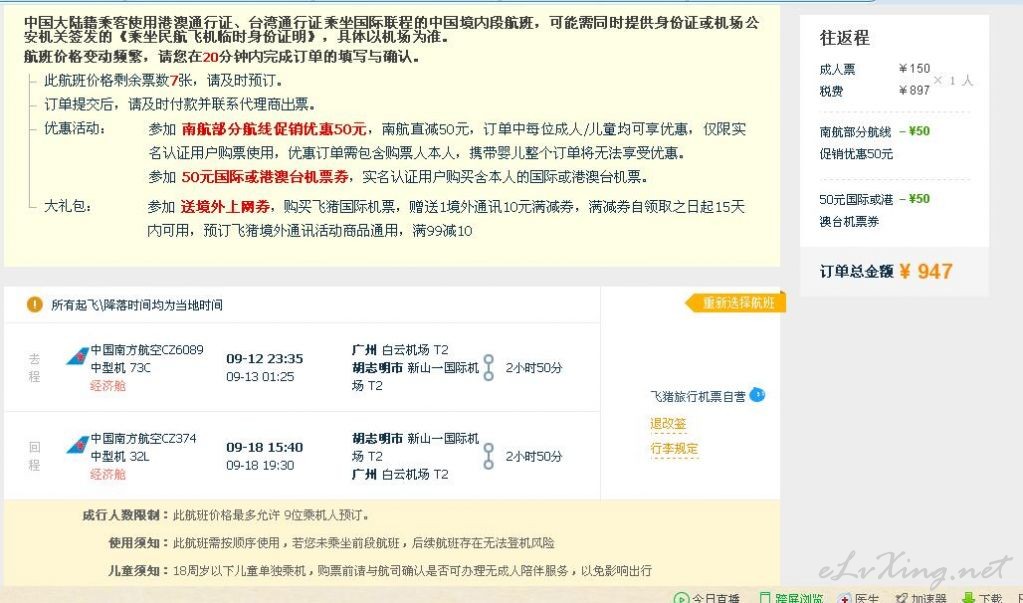Click 经济舱 under flight CZ374
The image size is (1023, 603).
coord(108,474)
